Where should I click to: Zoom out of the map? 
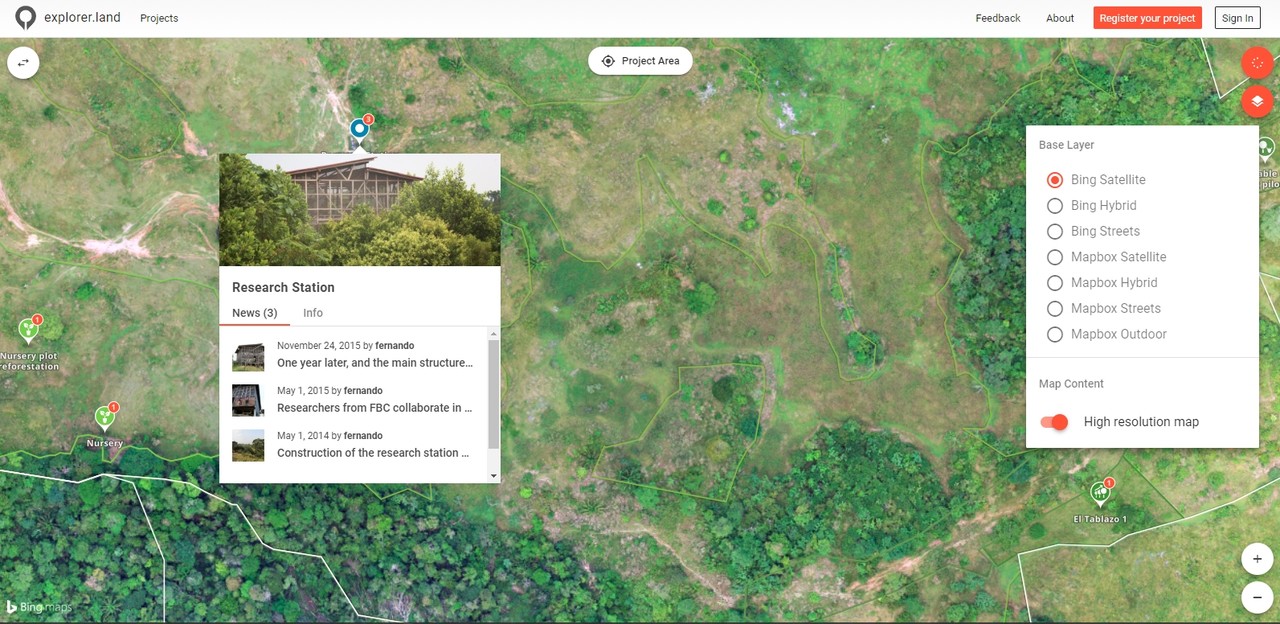pyautogui.click(x=1257, y=597)
